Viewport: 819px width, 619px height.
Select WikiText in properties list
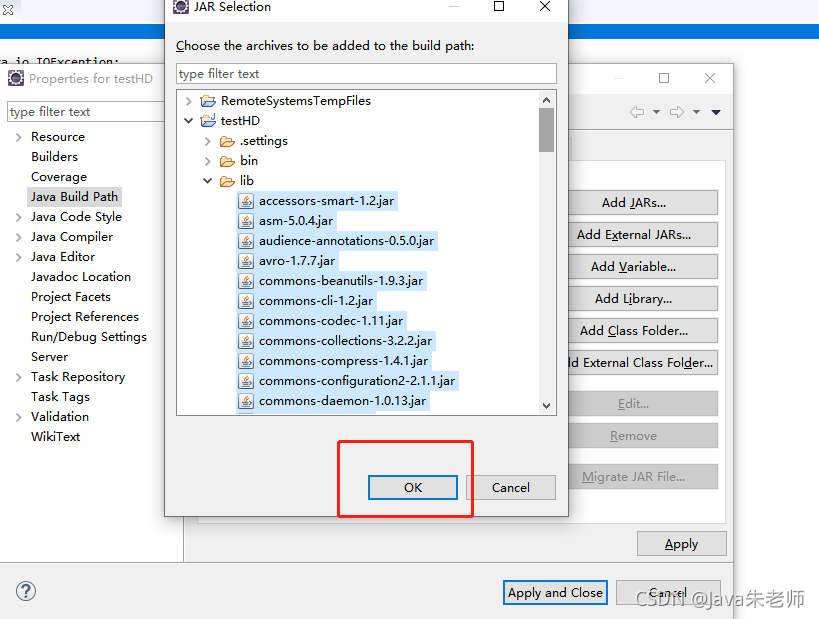click(55, 437)
